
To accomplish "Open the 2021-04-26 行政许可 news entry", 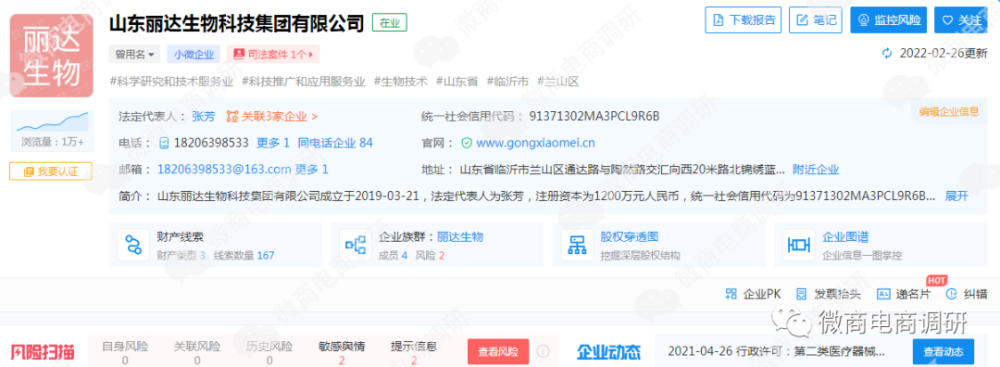I will (776, 351).
